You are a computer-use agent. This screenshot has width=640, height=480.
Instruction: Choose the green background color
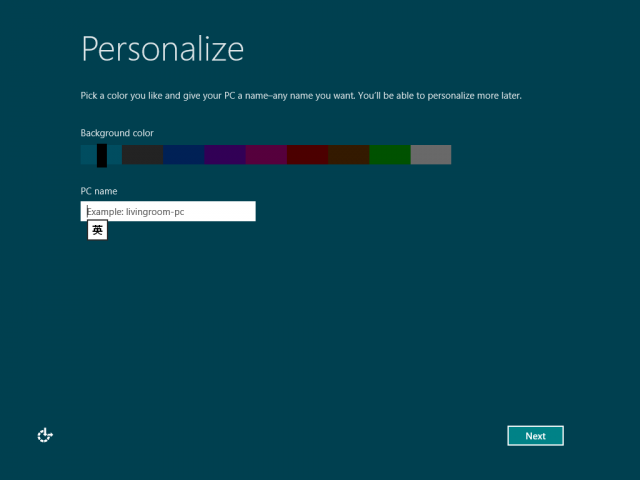click(390, 155)
